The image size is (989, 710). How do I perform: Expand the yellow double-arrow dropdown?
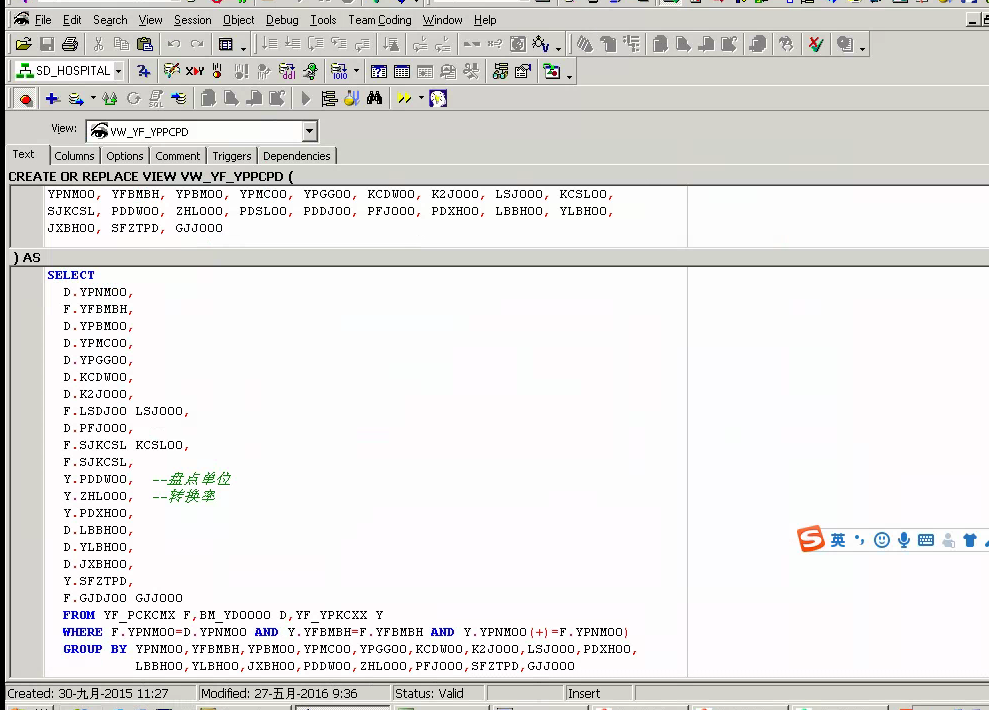point(421,98)
